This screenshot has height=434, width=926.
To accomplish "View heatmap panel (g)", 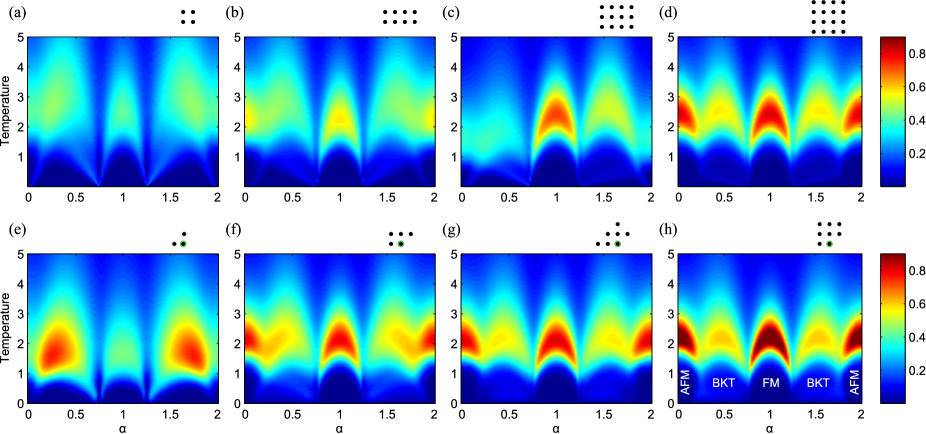I will pos(555,329).
